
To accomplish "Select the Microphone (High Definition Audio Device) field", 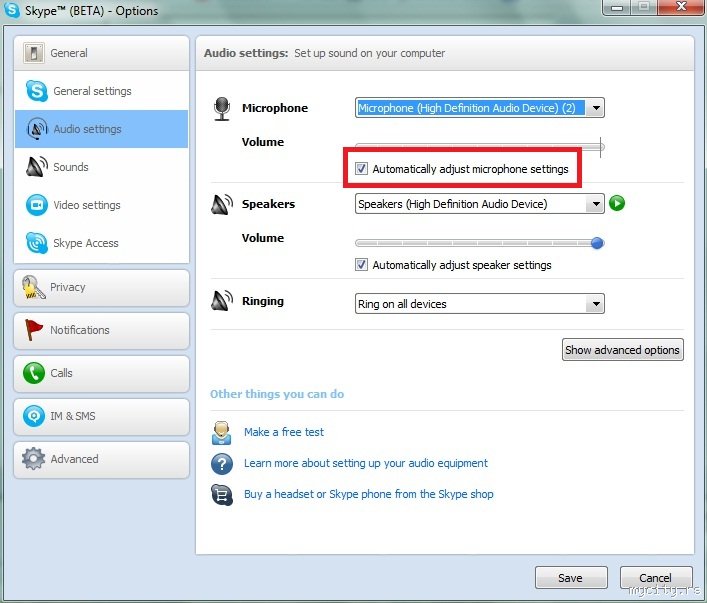I will (480, 108).
